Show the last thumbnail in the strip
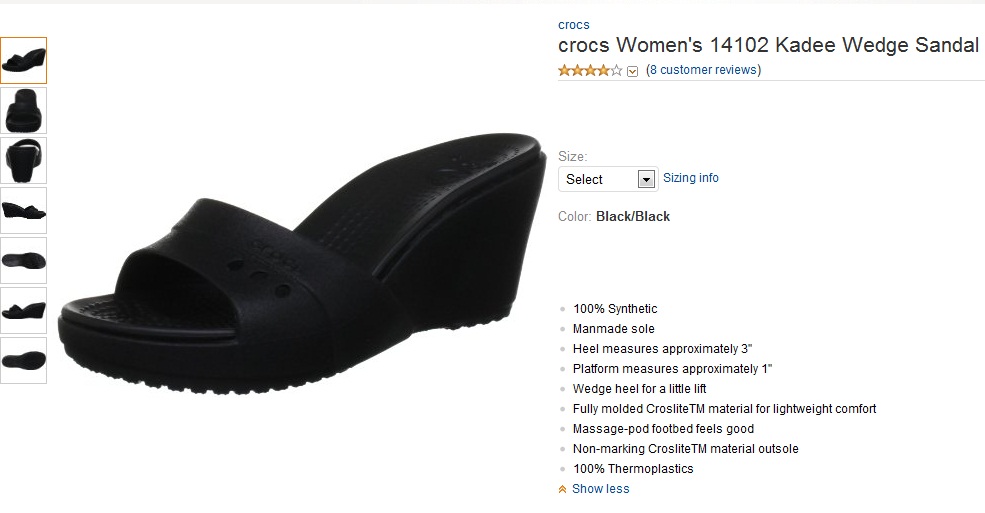Viewport: 985px width, 513px height. coord(24,360)
